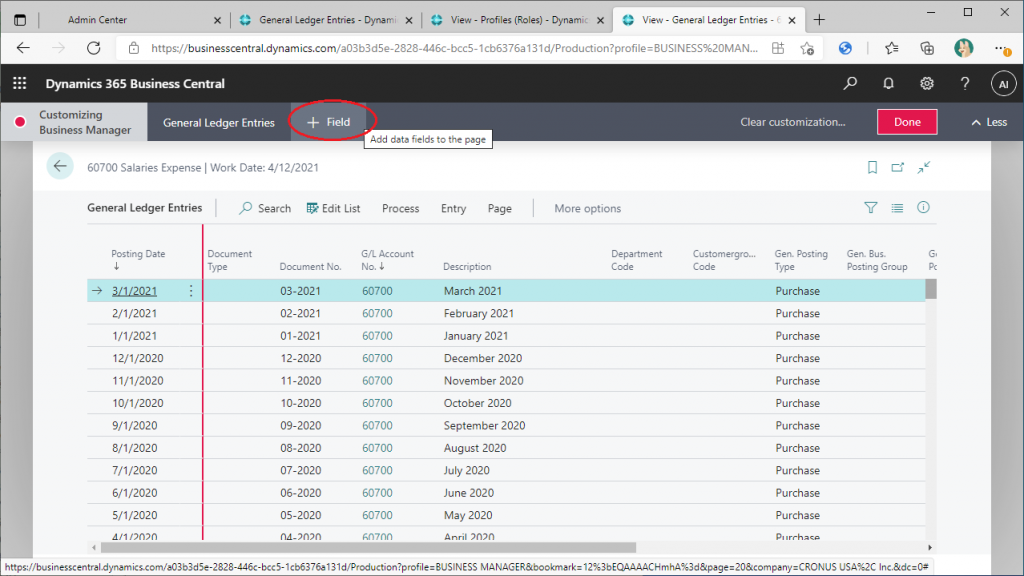Open the settings gear icon
This screenshot has width=1024, height=576.
coord(927,84)
